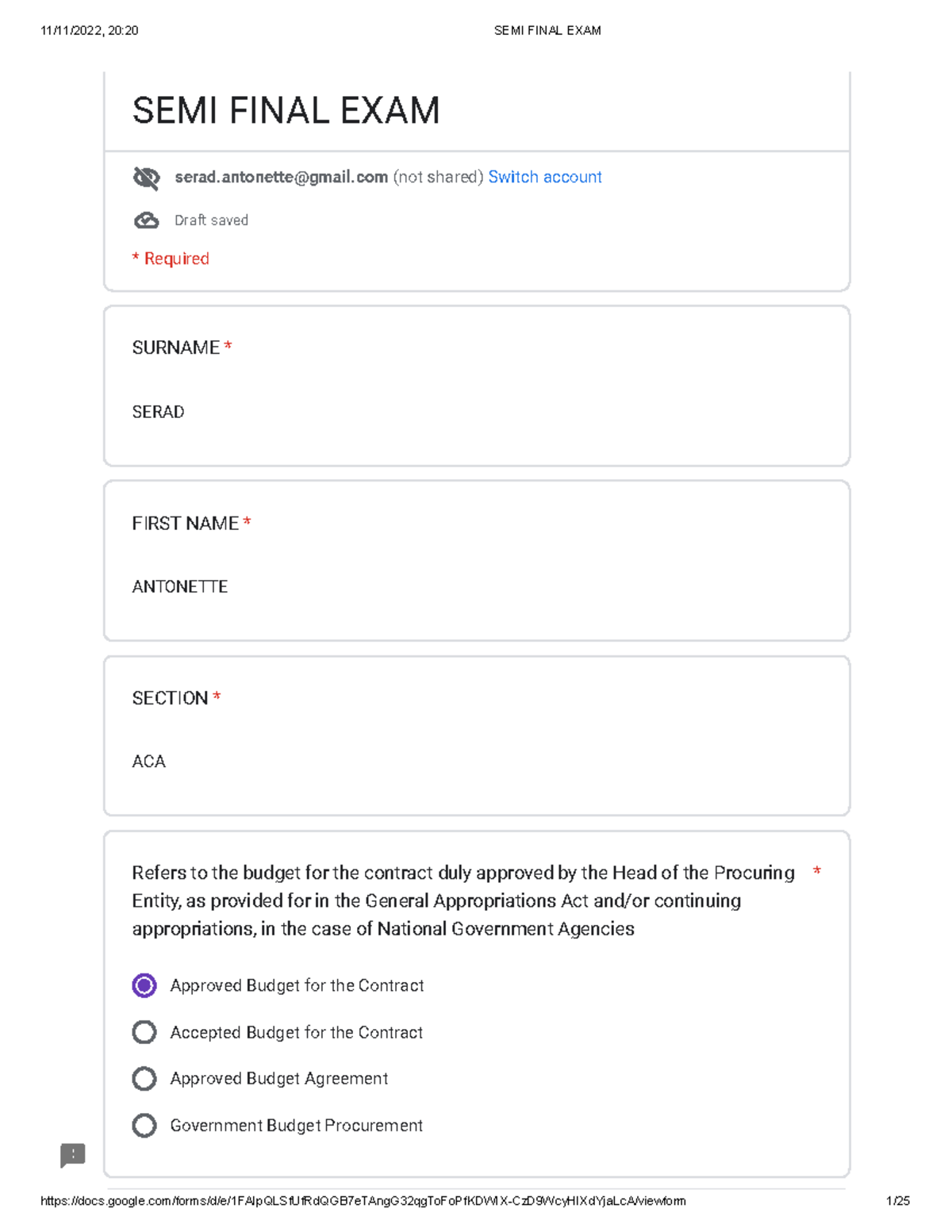
Task: Click the cloud Draft saved icon
Action: (146, 221)
